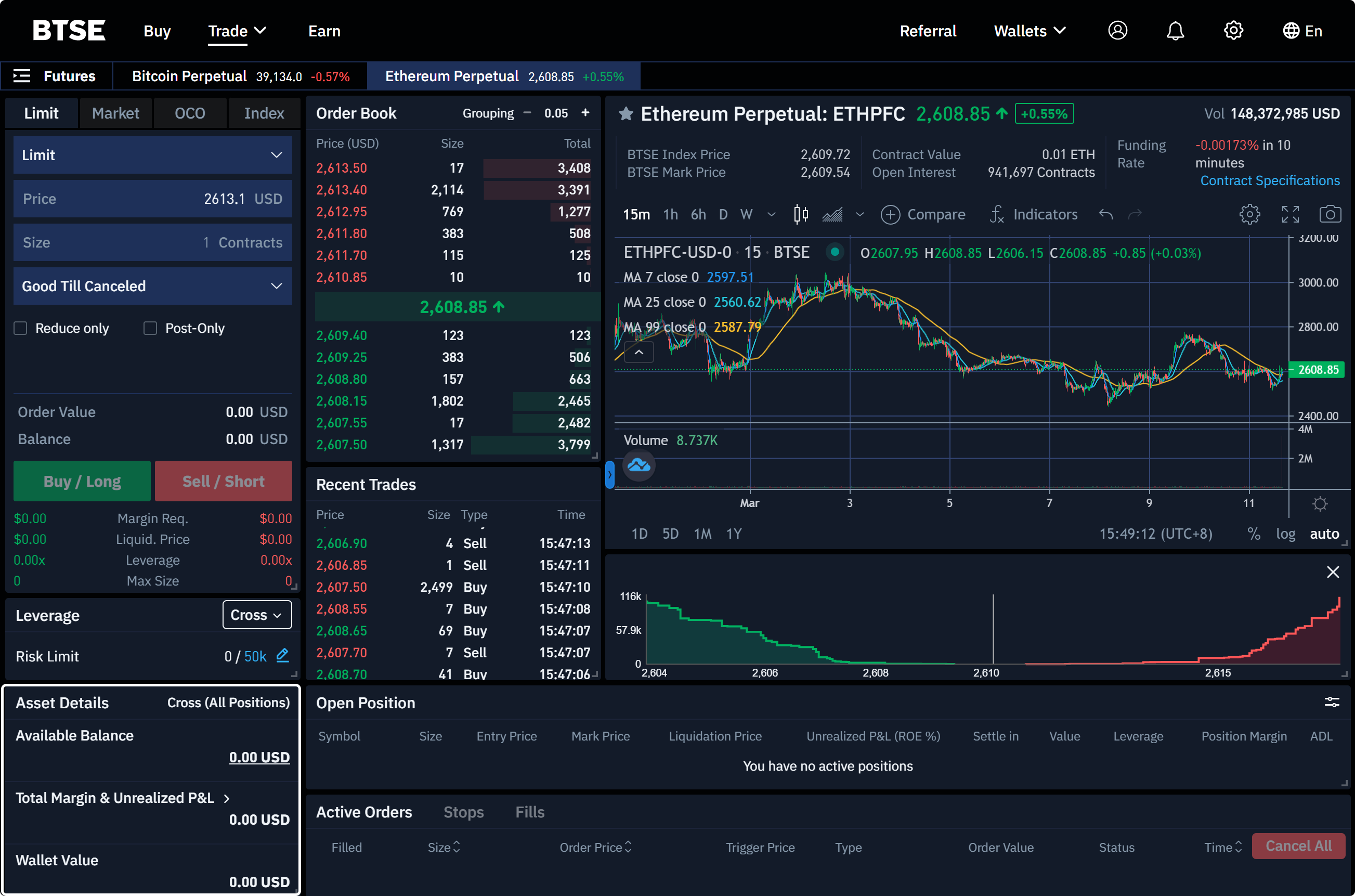The width and height of the screenshot is (1355, 896).
Task: Enable the Post-Only checkbox
Action: click(x=150, y=328)
